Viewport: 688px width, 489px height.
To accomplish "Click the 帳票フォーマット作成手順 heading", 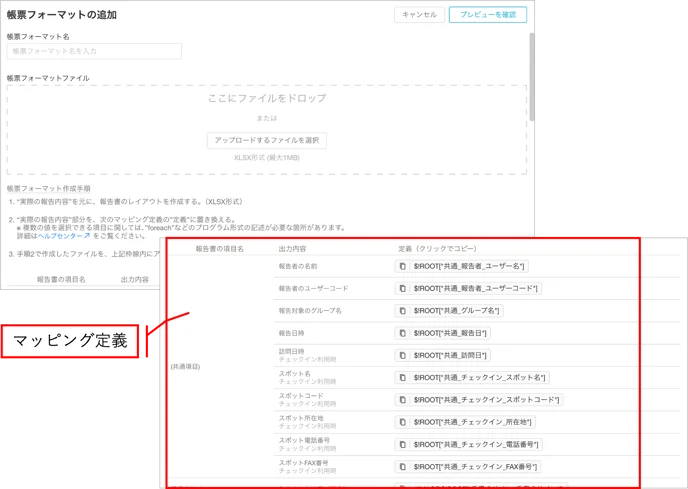I will (x=49, y=189).
